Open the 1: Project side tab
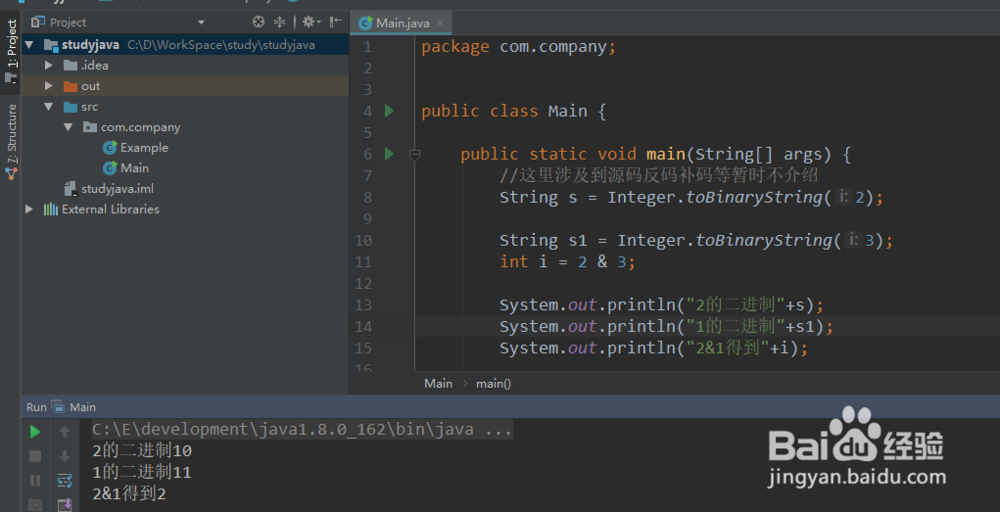The height and width of the screenshot is (512, 1000). (x=11, y=50)
